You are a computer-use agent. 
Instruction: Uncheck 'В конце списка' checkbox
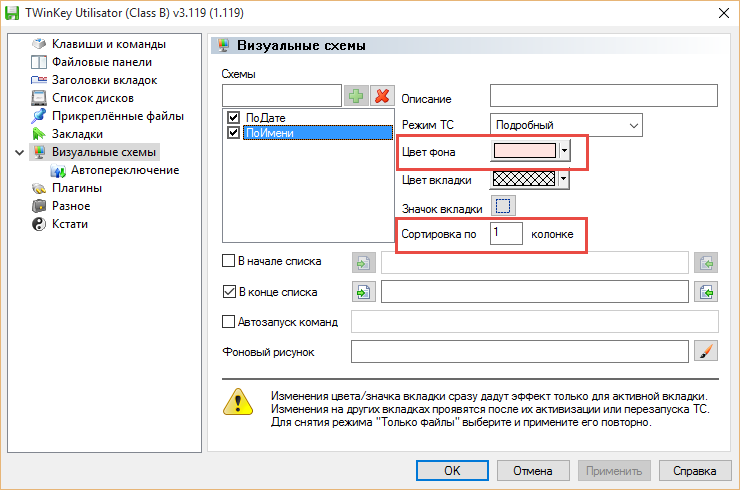(x=229, y=292)
